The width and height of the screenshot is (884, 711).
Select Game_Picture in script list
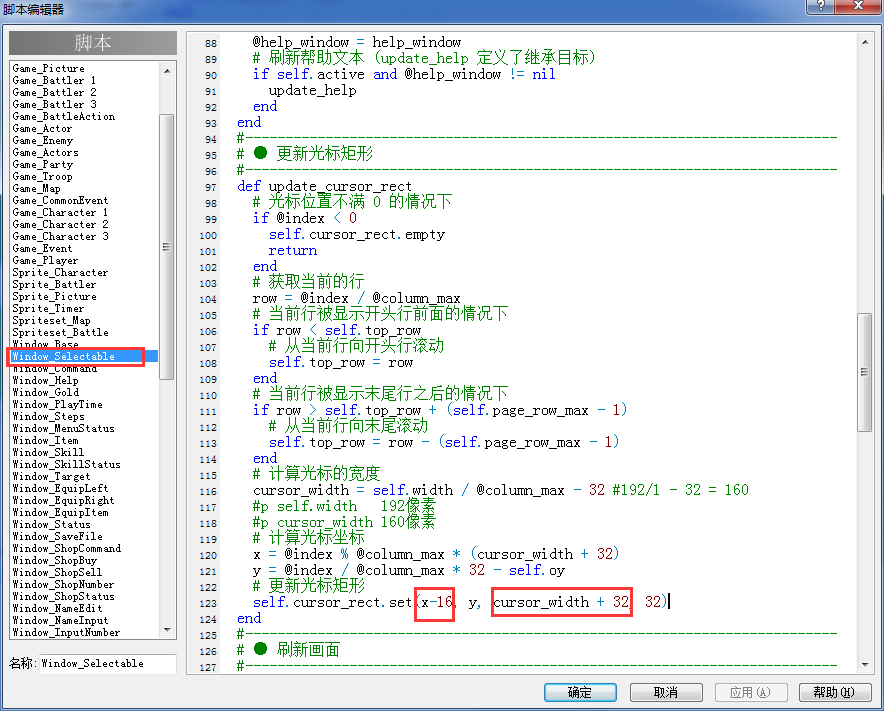pos(48,68)
